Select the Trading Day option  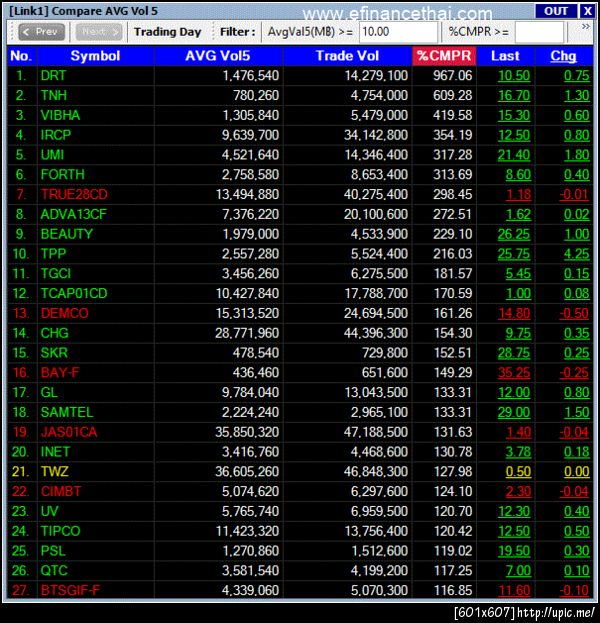(x=167, y=32)
